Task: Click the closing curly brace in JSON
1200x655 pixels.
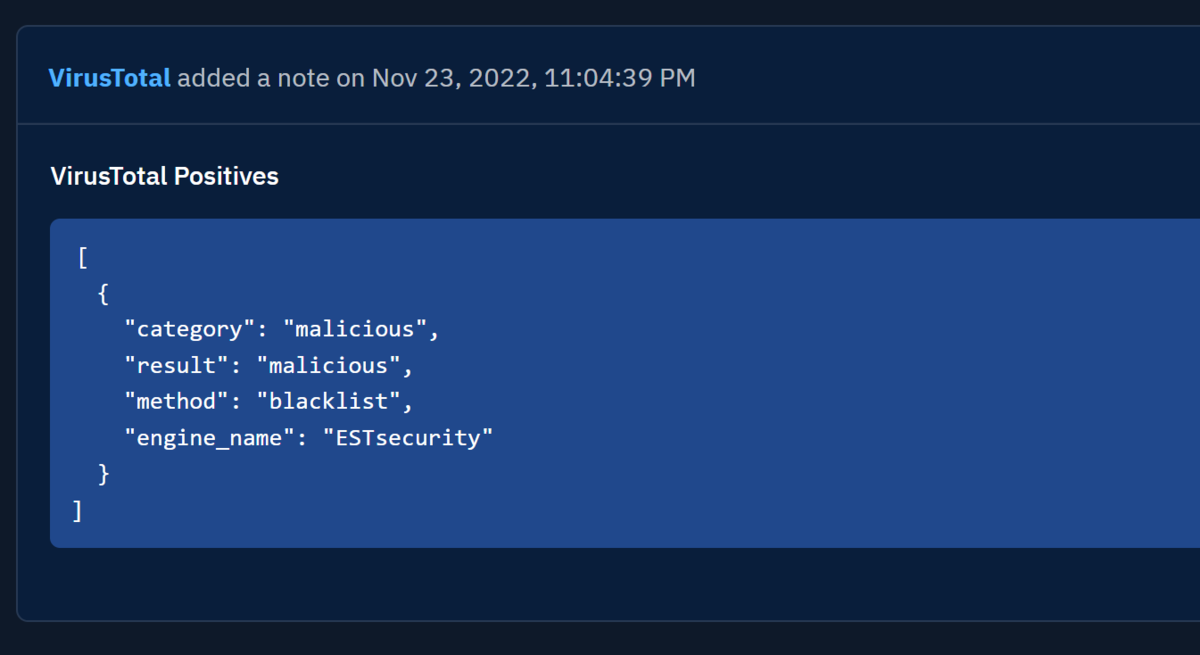Action: 103,474
